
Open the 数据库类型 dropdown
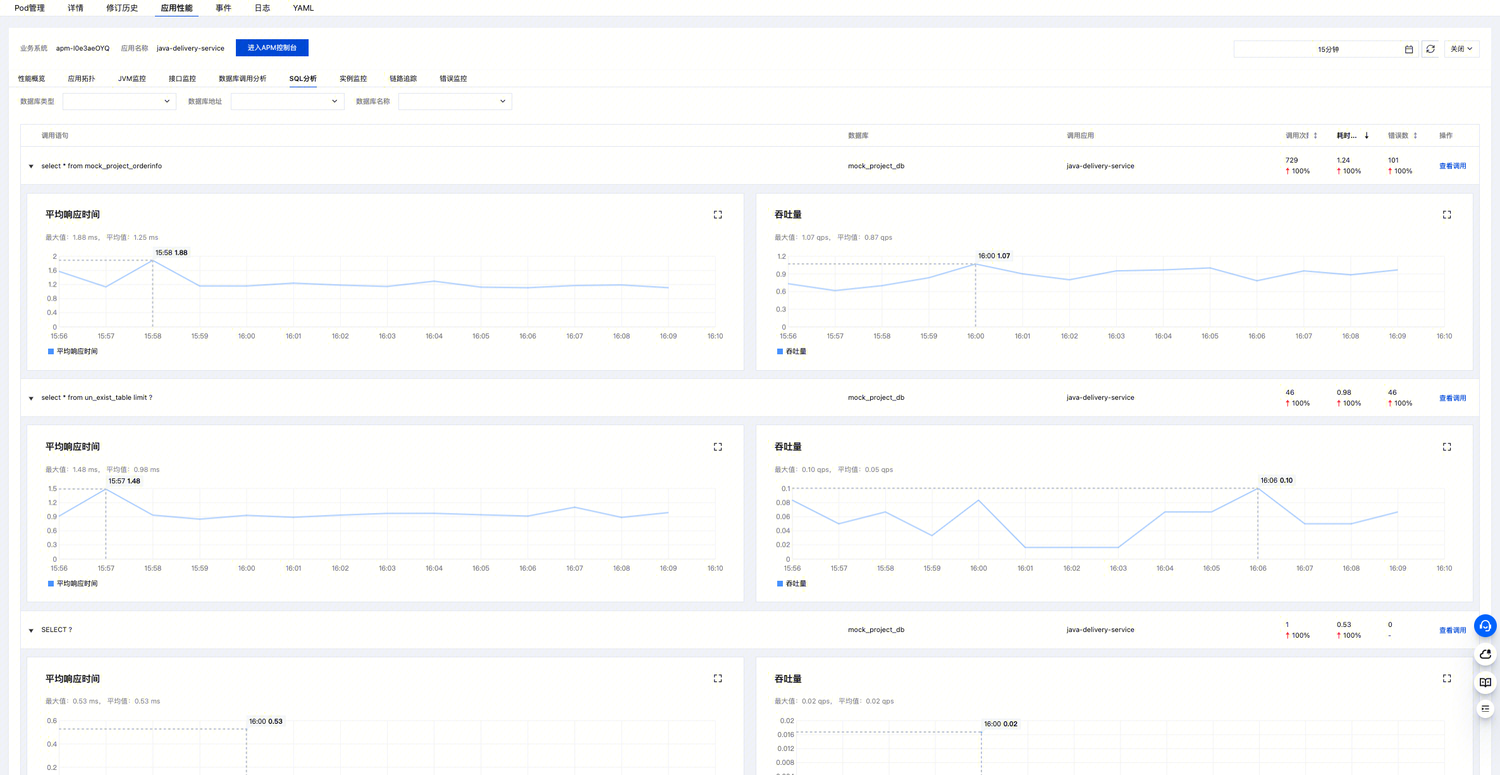[x=119, y=101]
